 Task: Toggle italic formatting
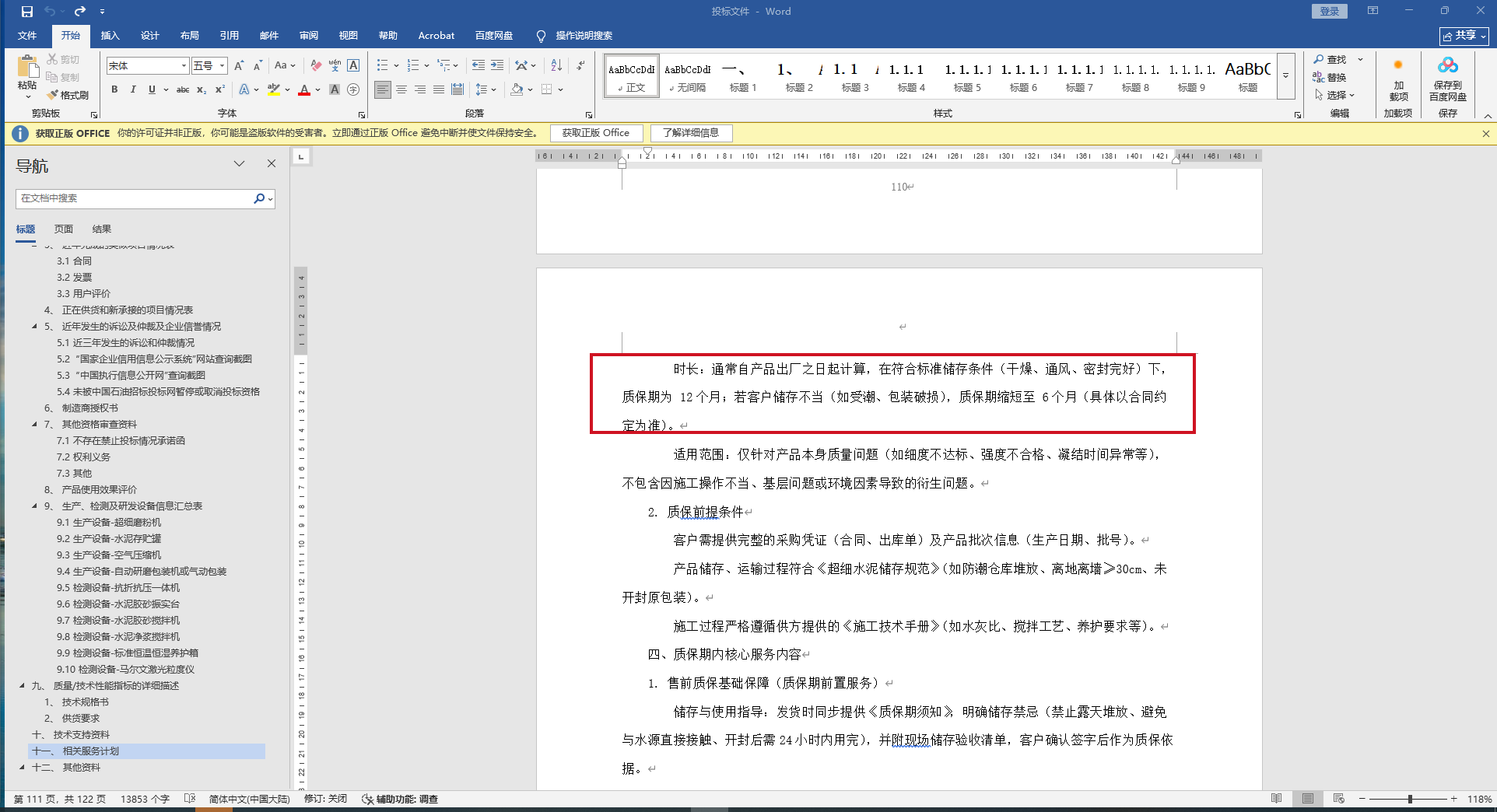[x=133, y=89]
